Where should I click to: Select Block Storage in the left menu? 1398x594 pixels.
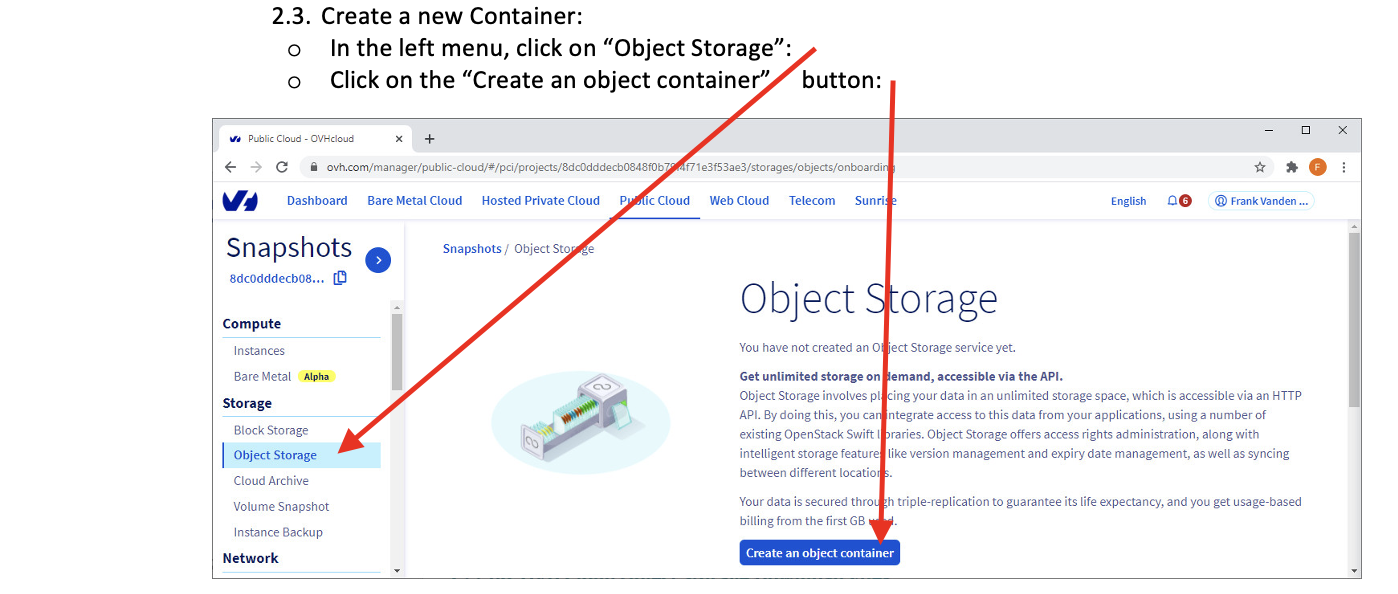pyautogui.click(x=271, y=430)
